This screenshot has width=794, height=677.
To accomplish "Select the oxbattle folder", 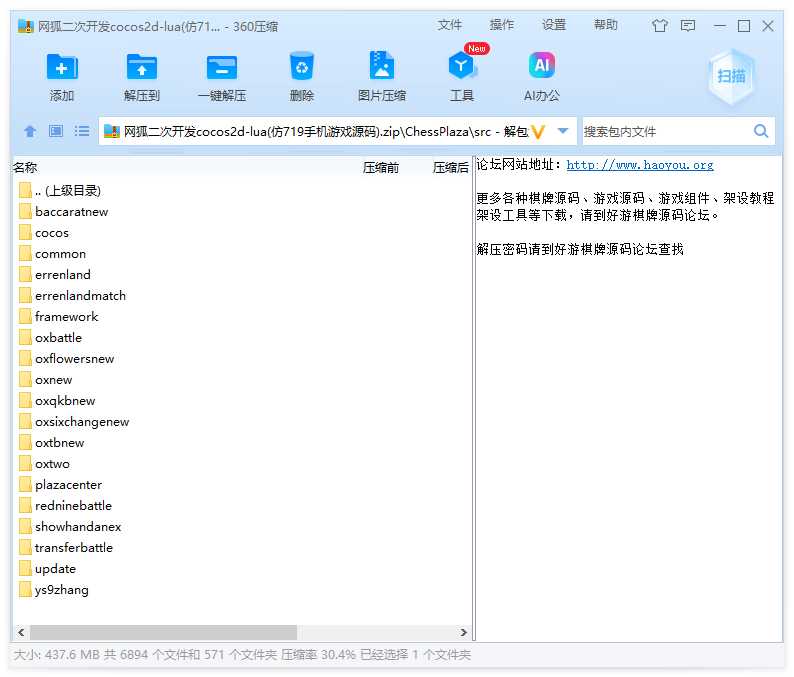I will 51,338.
